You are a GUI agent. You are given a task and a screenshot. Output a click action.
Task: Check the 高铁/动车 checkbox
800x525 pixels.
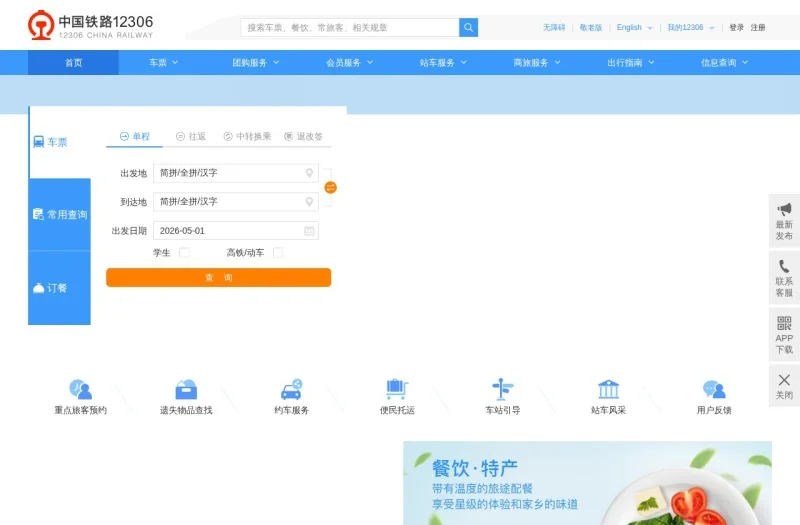pyautogui.click(x=278, y=253)
